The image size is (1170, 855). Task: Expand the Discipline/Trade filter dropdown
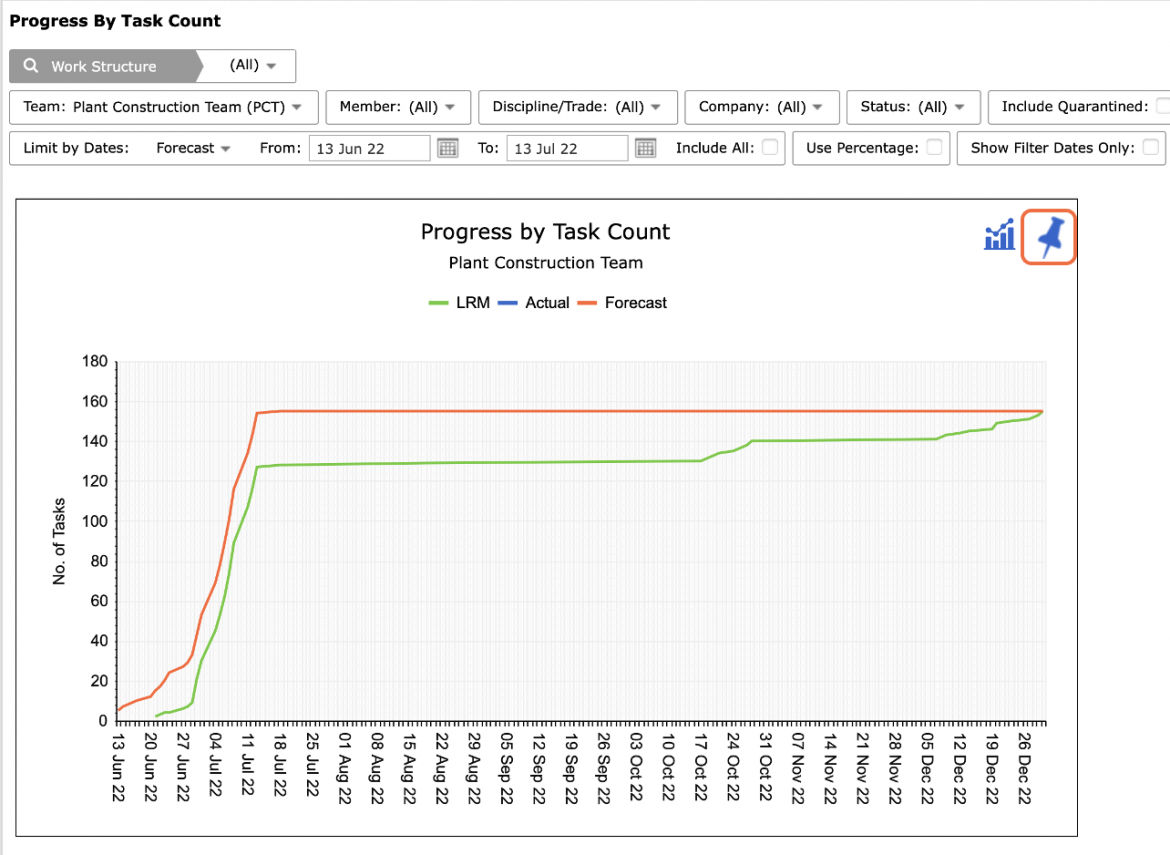578,107
